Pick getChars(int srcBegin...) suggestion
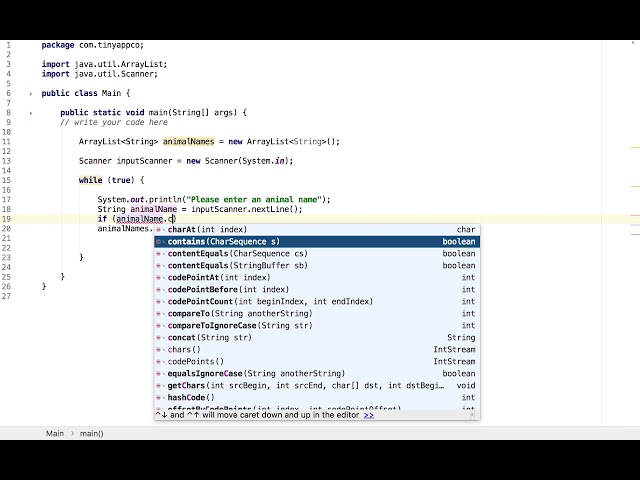 pyautogui.click(x=317, y=385)
